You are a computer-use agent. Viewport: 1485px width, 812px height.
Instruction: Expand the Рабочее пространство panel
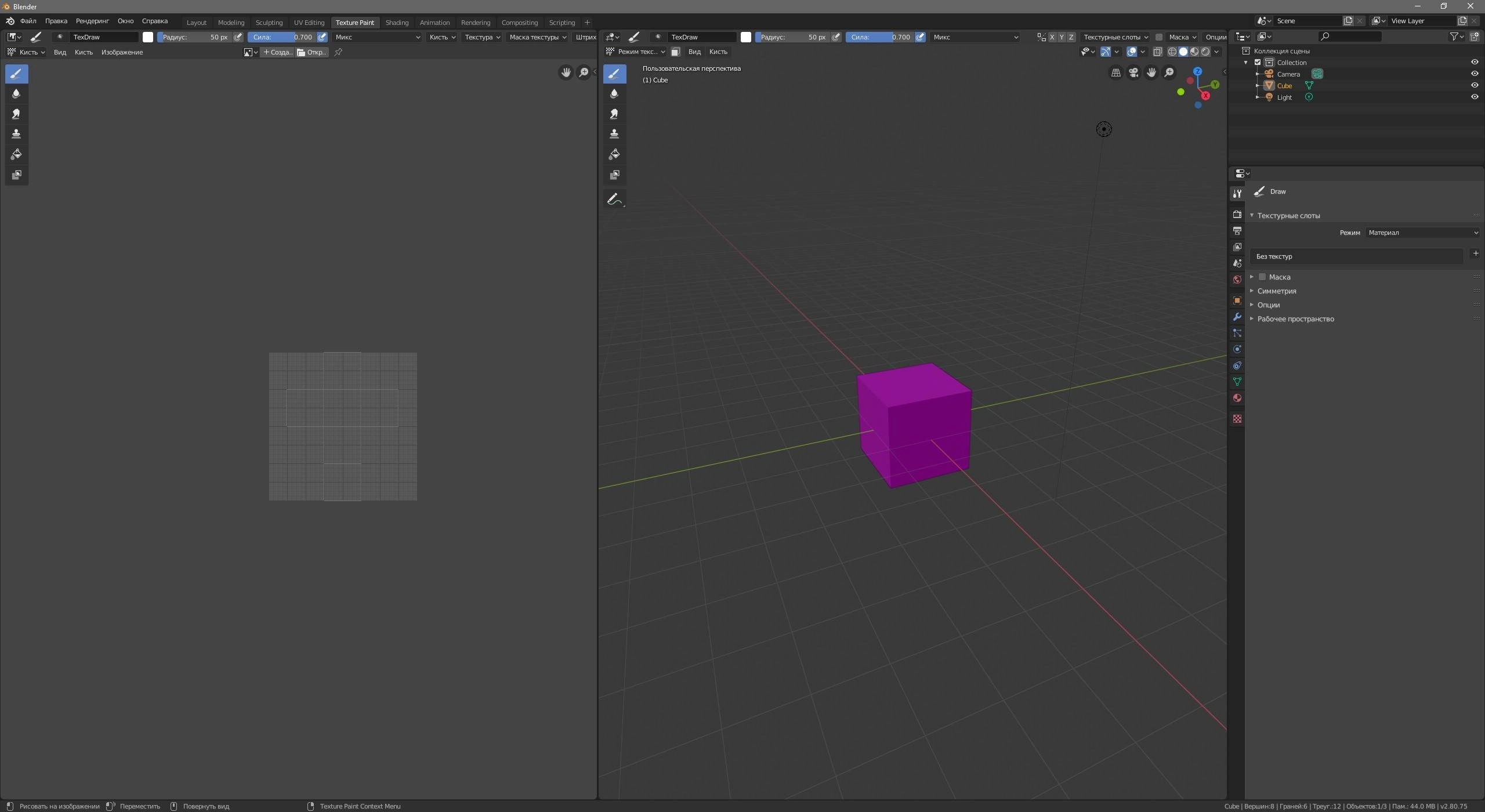[1295, 318]
